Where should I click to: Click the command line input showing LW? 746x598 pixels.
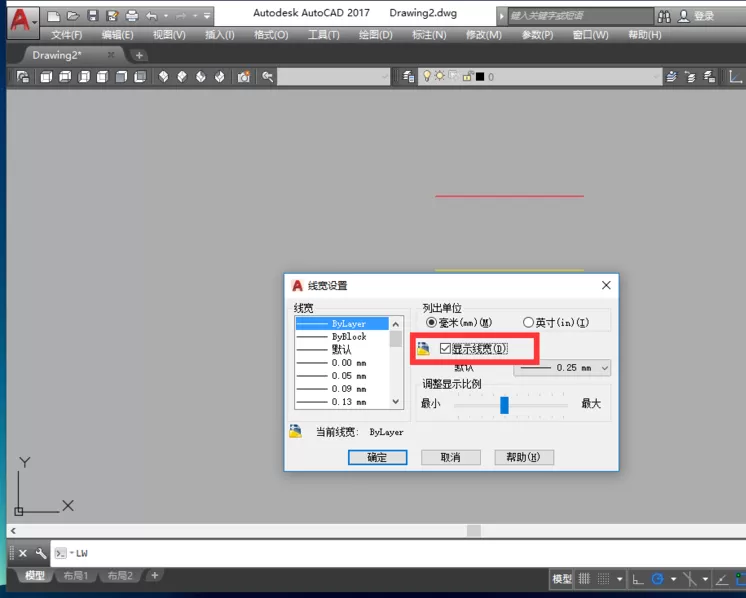(398, 553)
